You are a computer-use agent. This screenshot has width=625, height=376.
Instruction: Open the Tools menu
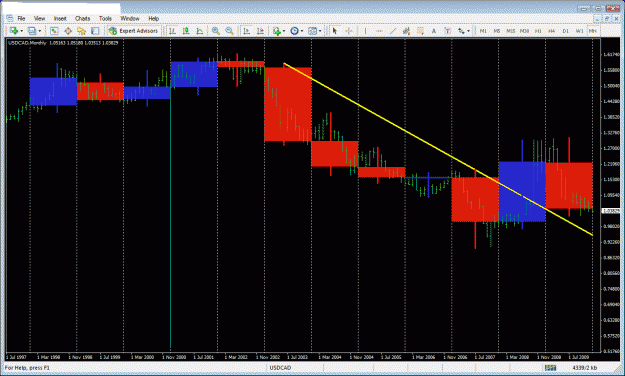coord(105,18)
